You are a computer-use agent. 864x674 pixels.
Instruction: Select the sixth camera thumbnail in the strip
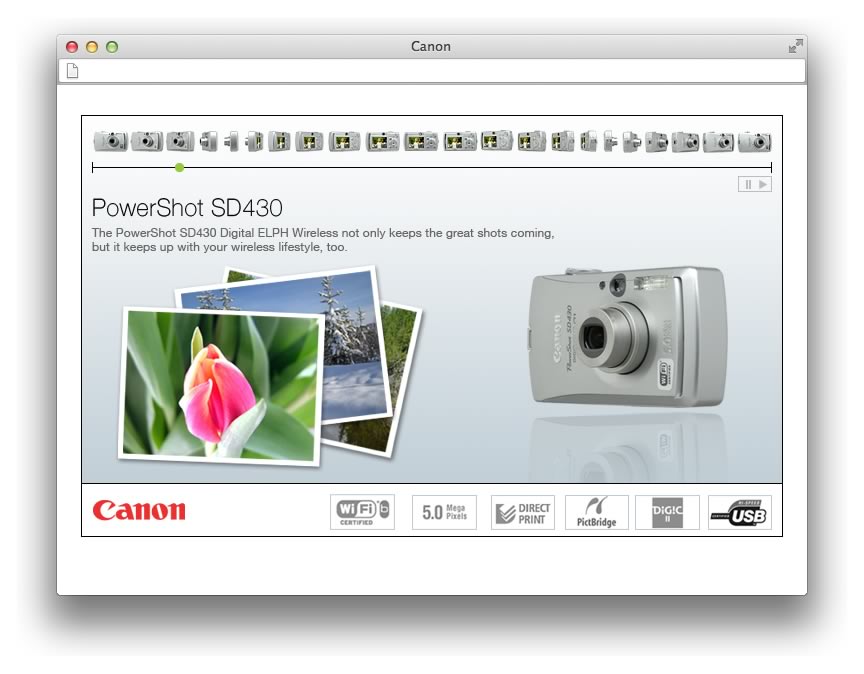[x=254, y=141]
